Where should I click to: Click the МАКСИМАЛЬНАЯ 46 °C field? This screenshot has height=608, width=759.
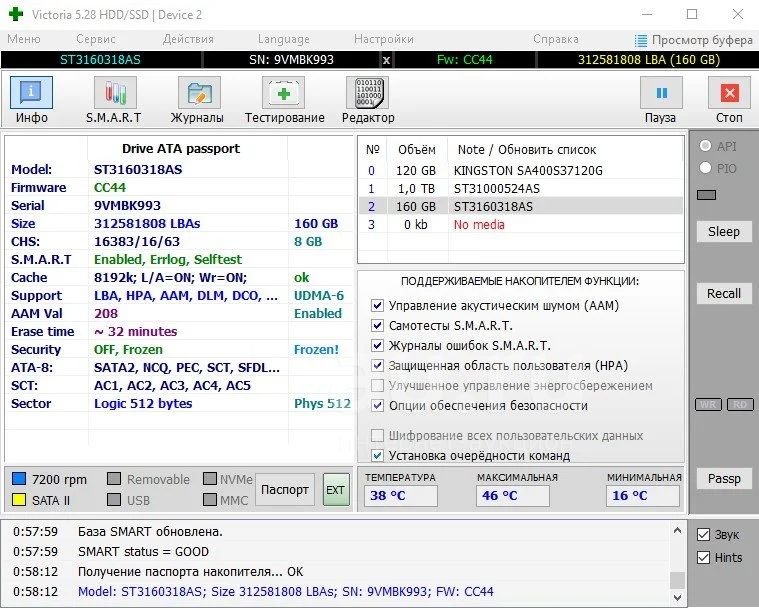point(513,496)
